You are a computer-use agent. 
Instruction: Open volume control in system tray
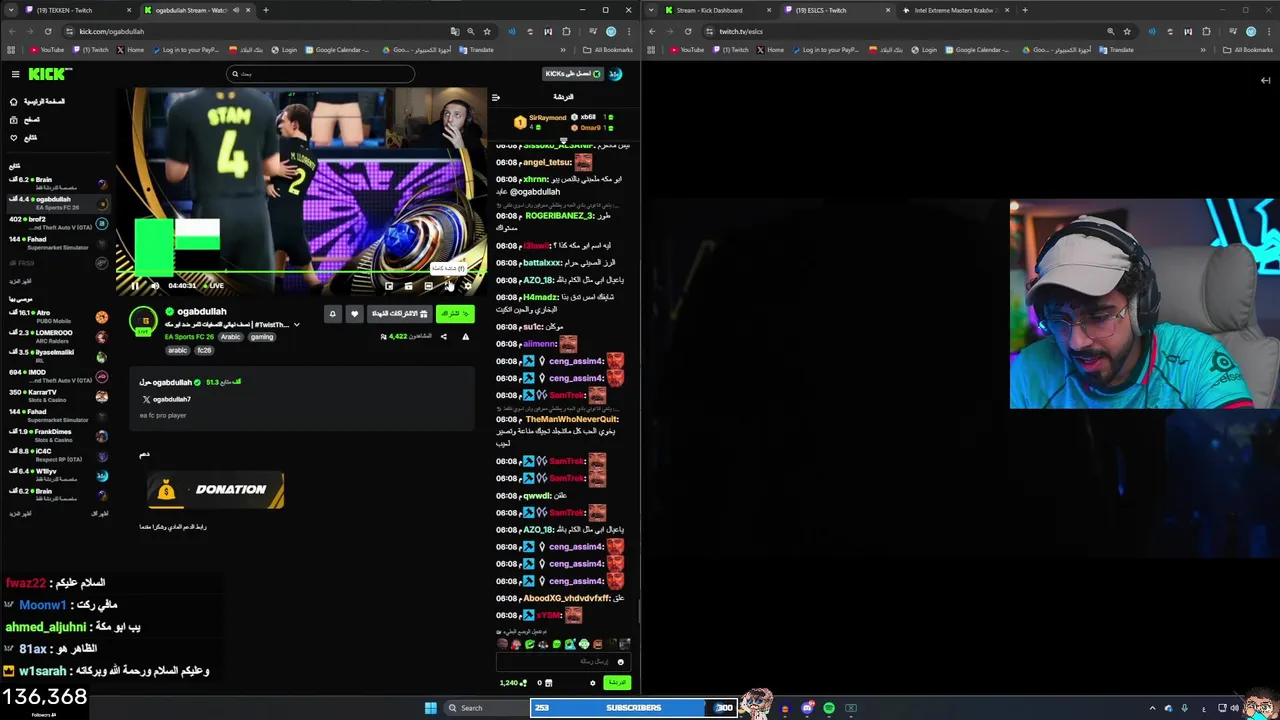1234,708
